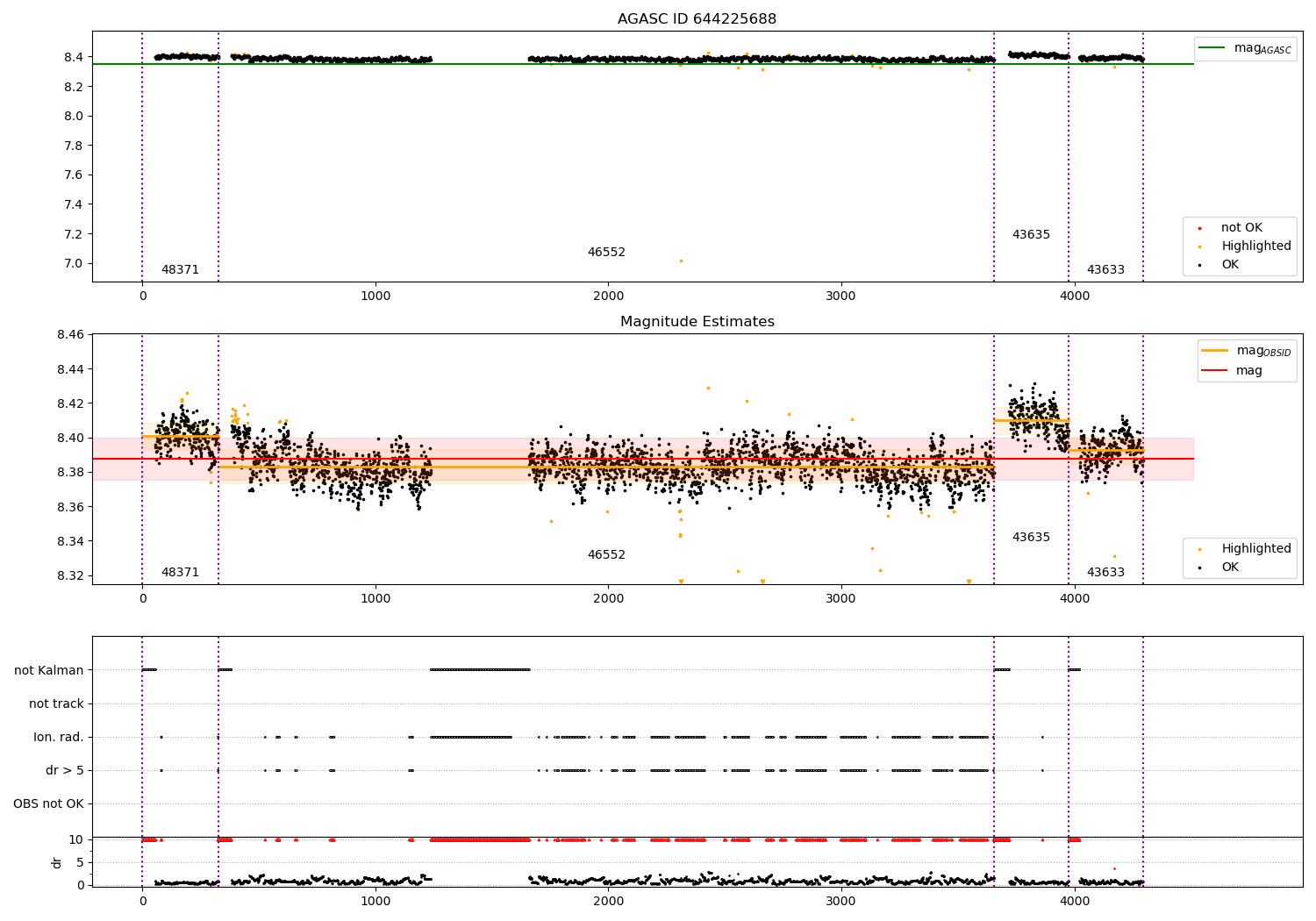1316x921 pixels.
Task: Select y-axis tick 8.46
Action: point(70,335)
